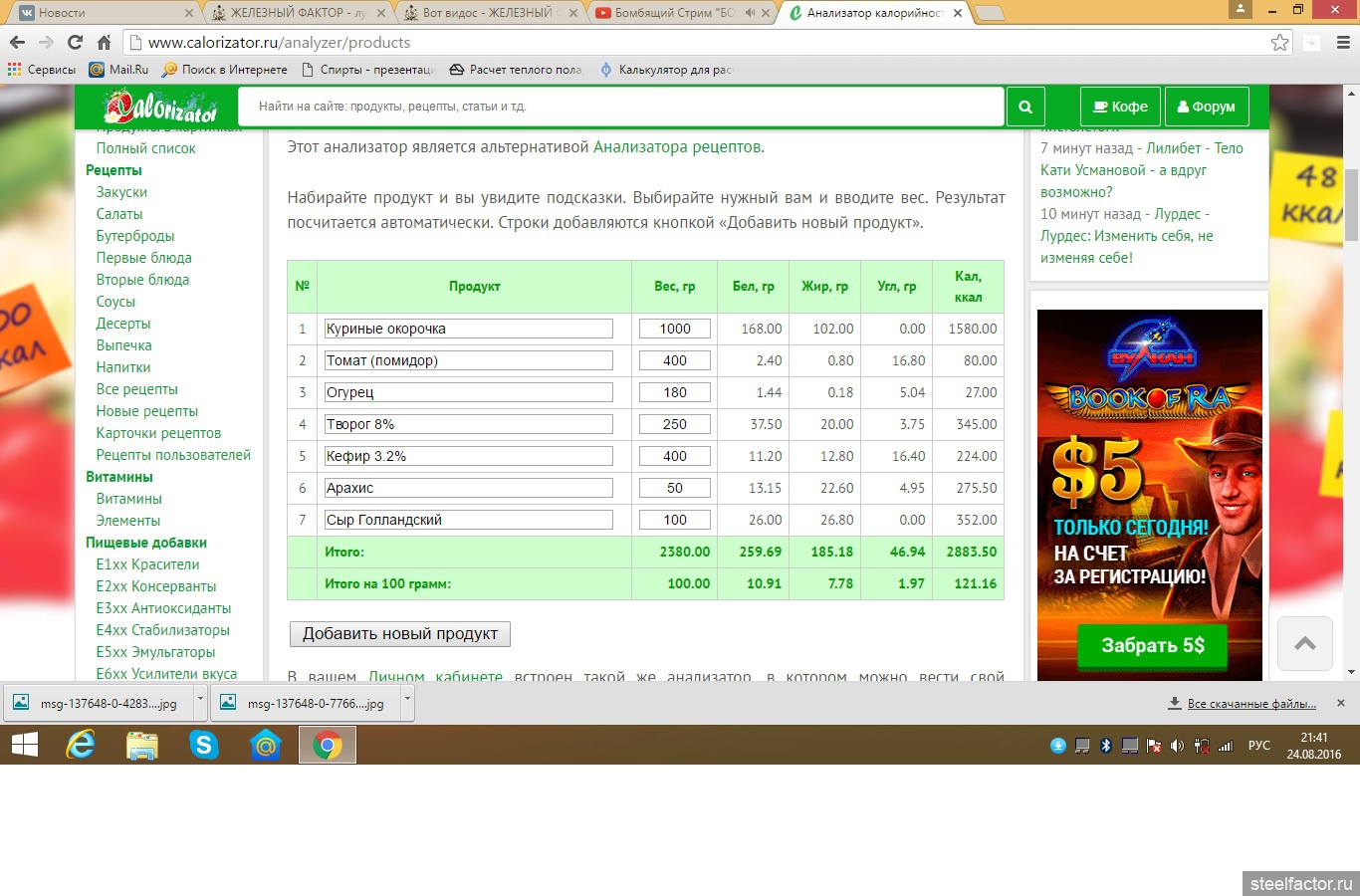Open the Calorizator logo home link
This screenshot has width=1360, height=896.
(160, 106)
